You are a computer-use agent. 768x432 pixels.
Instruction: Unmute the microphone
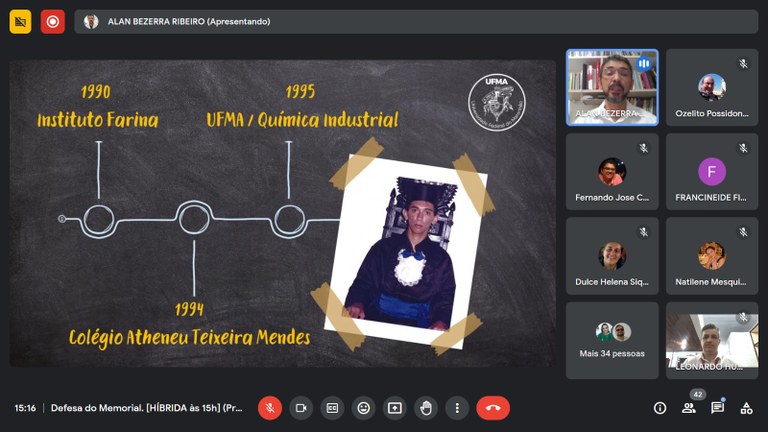[270, 408]
